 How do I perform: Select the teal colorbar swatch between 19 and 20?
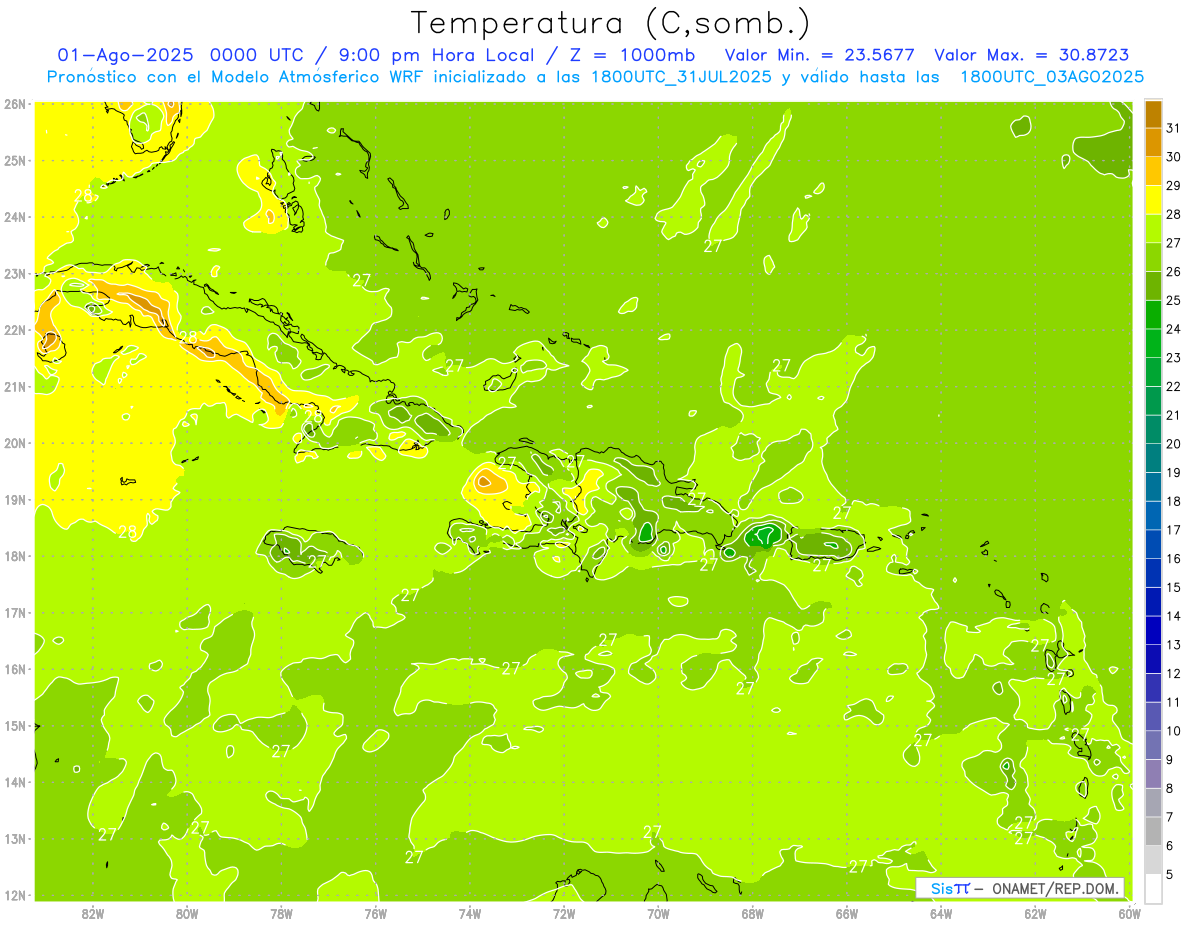pyautogui.click(x=1153, y=458)
